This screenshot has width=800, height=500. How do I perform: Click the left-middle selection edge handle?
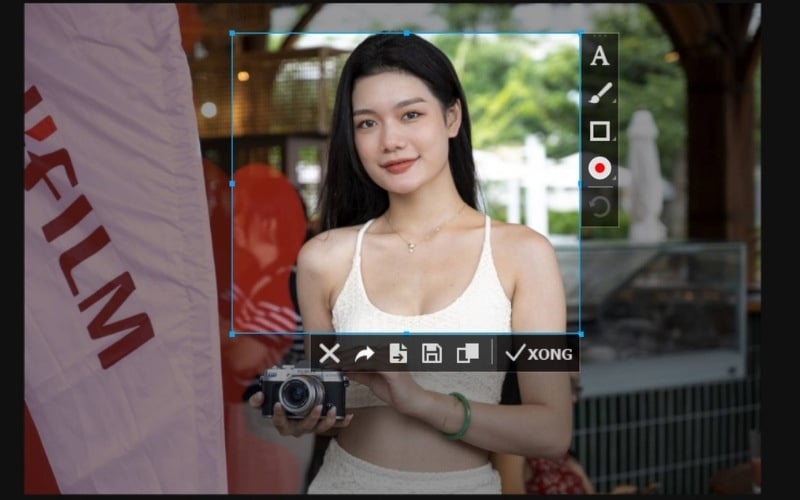pyautogui.click(x=233, y=184)
